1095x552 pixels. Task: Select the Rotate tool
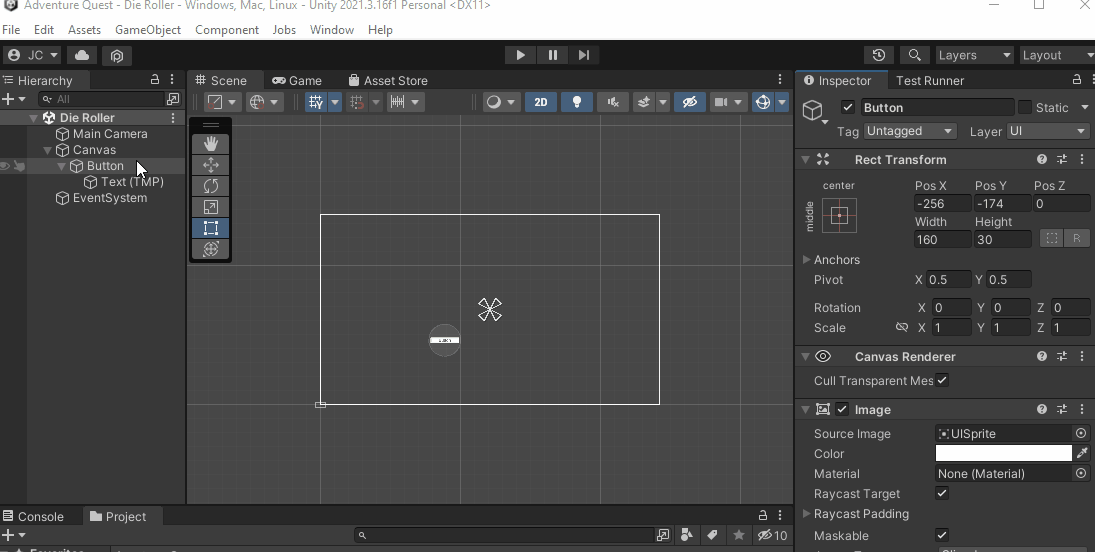coord(210,186)
